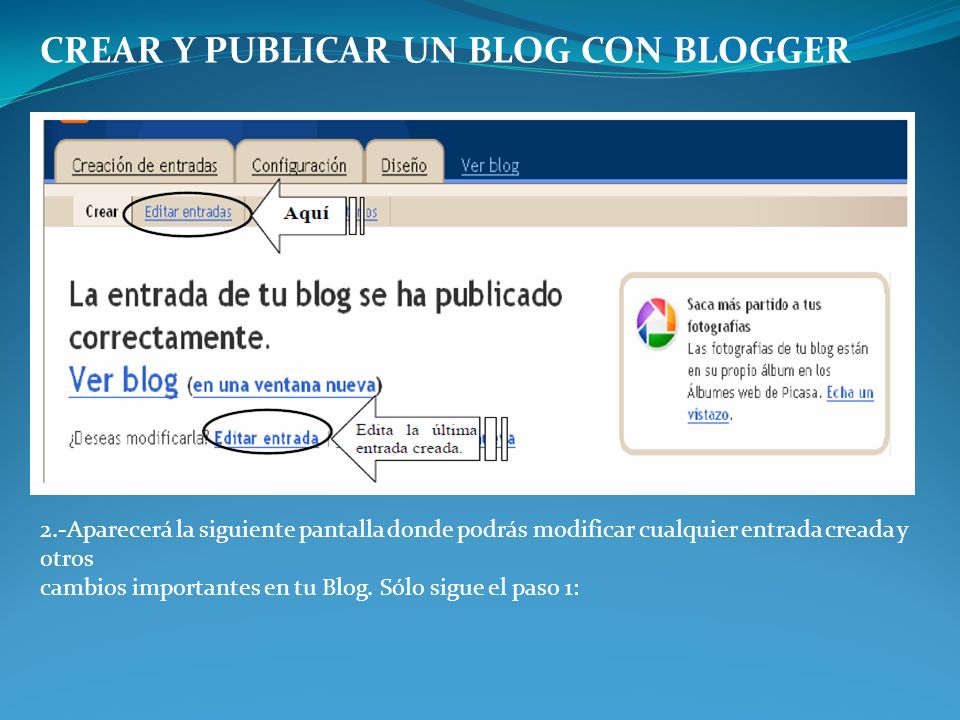Select the Crear sub-tab

click(102, 212)
